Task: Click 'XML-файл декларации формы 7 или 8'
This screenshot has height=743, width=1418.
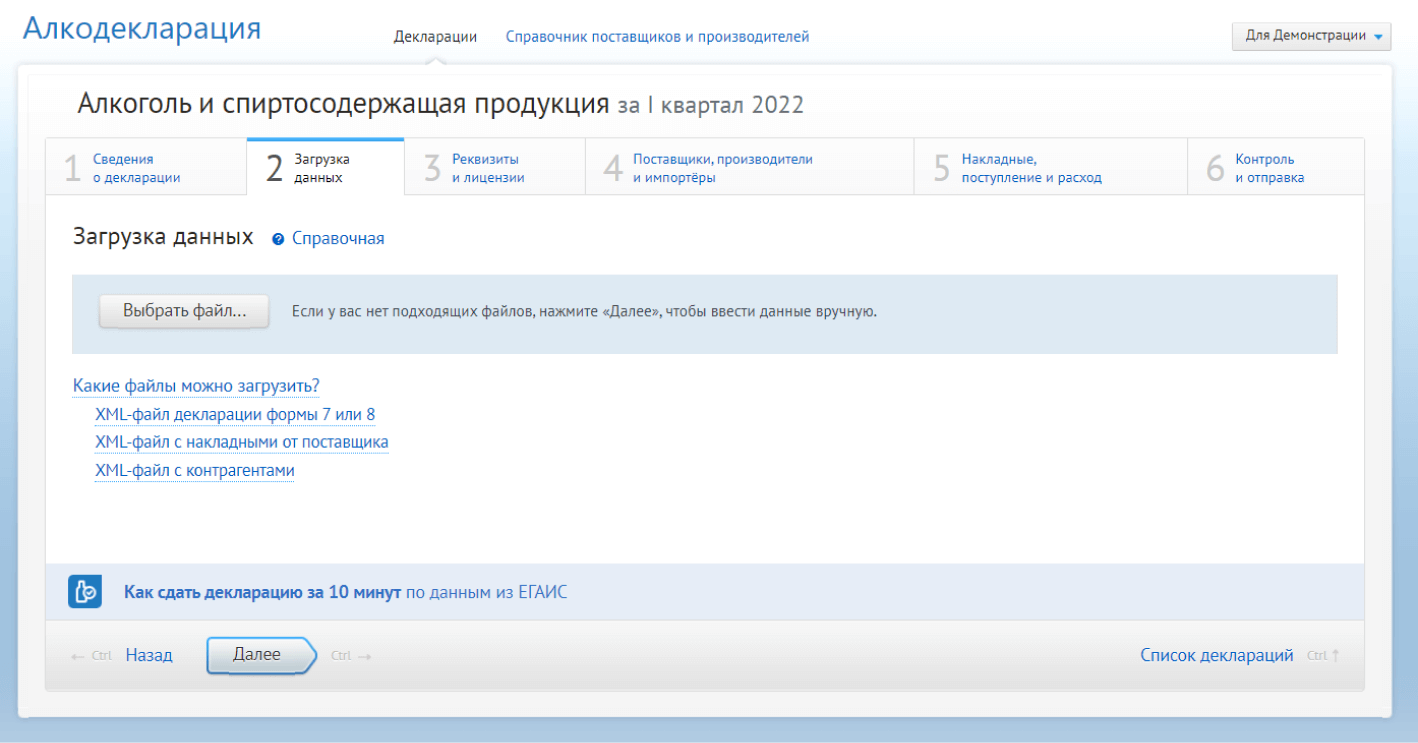Action: click(x=235, y=414)
